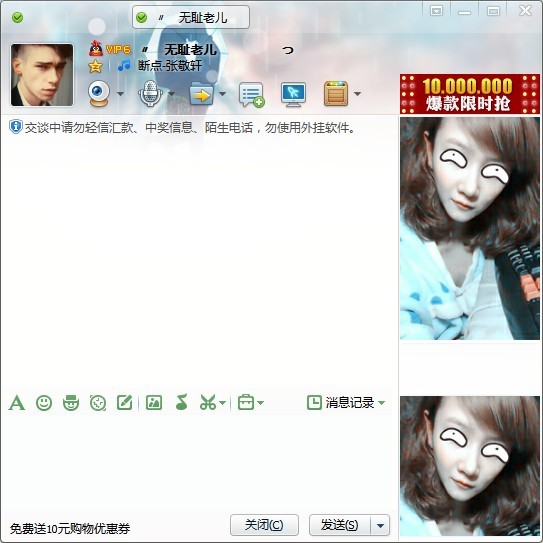Viewport: 543px width, 543px height.
Task: Open file transfer options dropdown arrow
Action: 222,94
